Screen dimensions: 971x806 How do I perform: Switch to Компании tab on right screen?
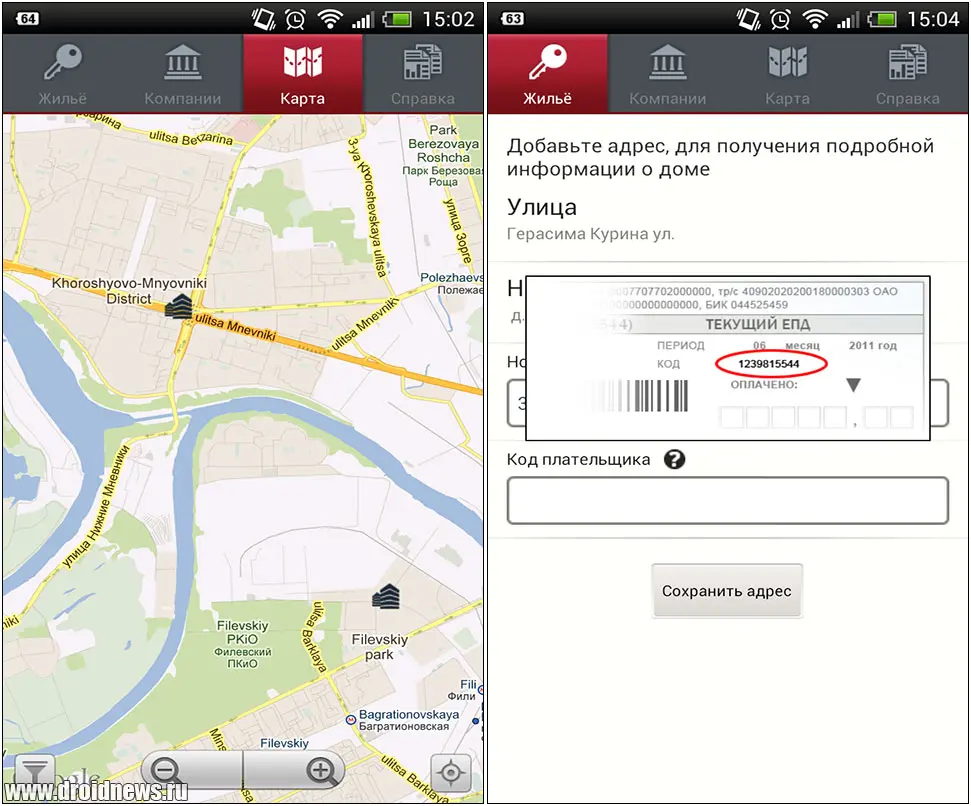coord(668,74)
